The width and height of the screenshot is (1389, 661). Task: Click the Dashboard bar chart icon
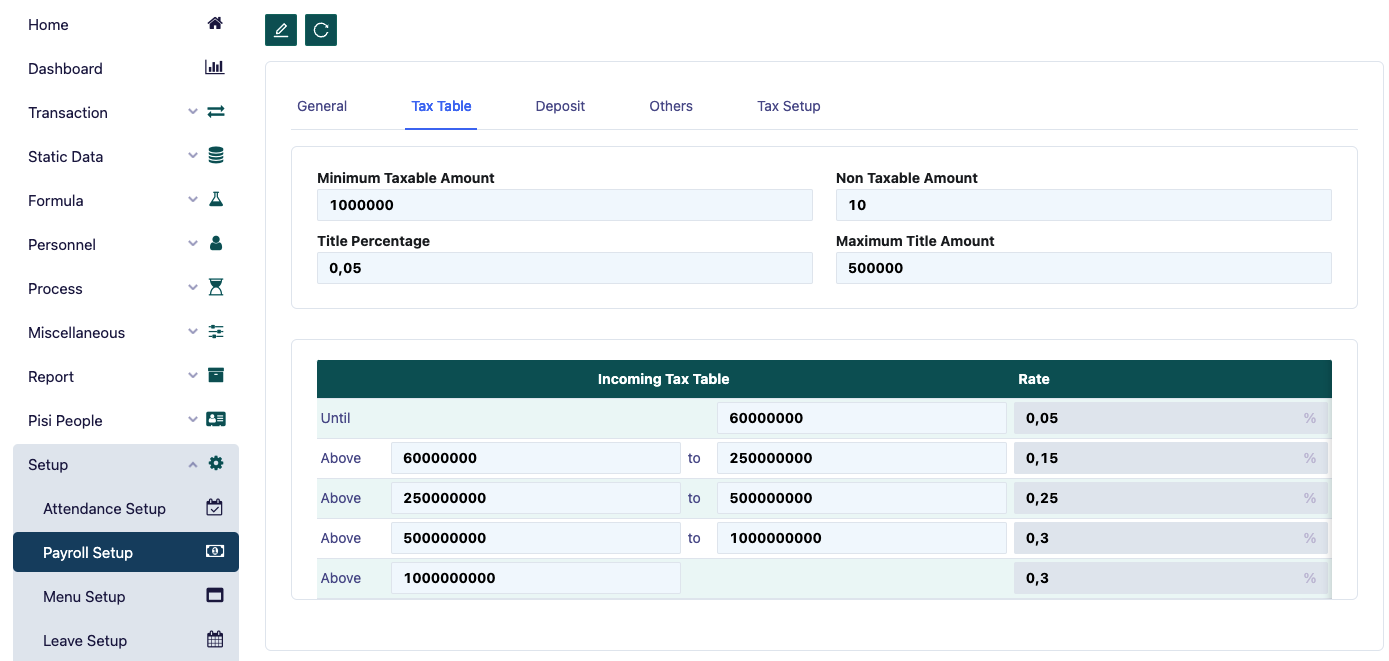click(x=215, y=68)
